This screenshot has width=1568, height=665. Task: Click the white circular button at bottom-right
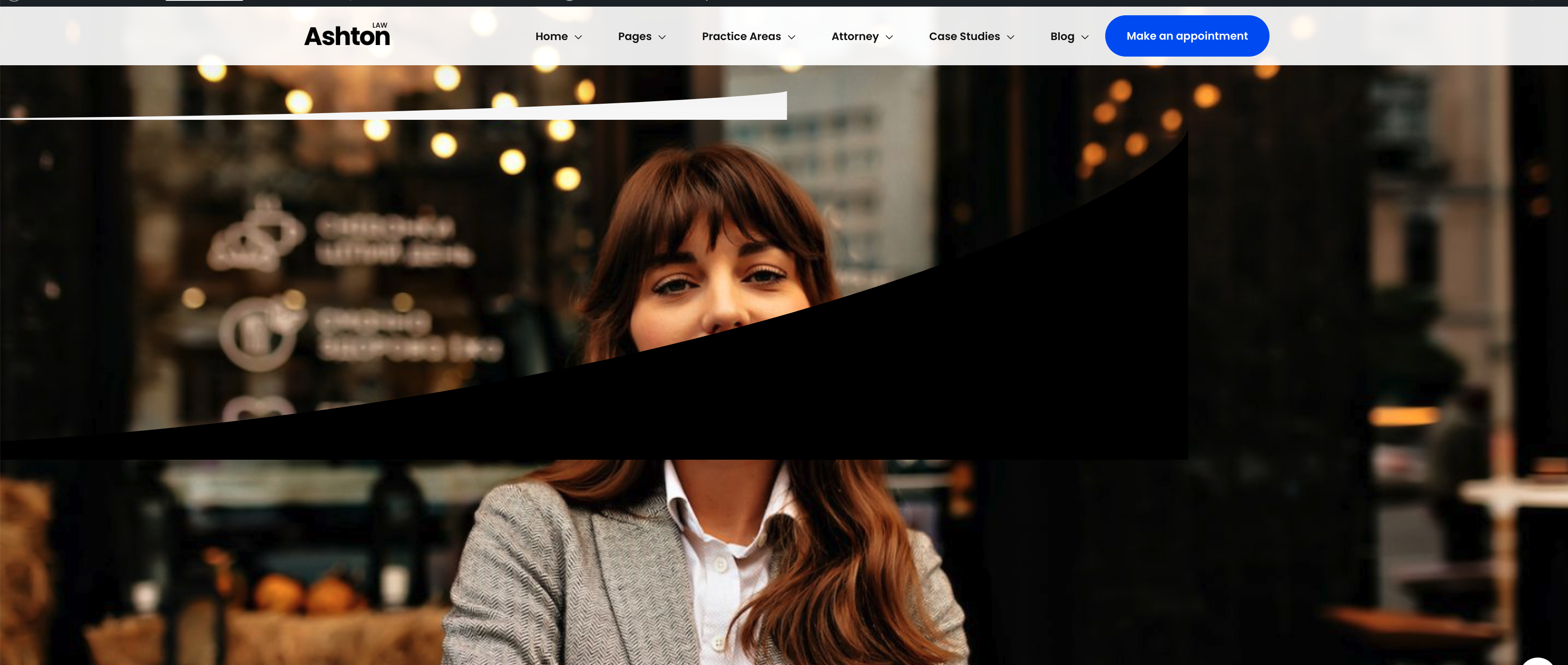click(x=1537, y=661)
